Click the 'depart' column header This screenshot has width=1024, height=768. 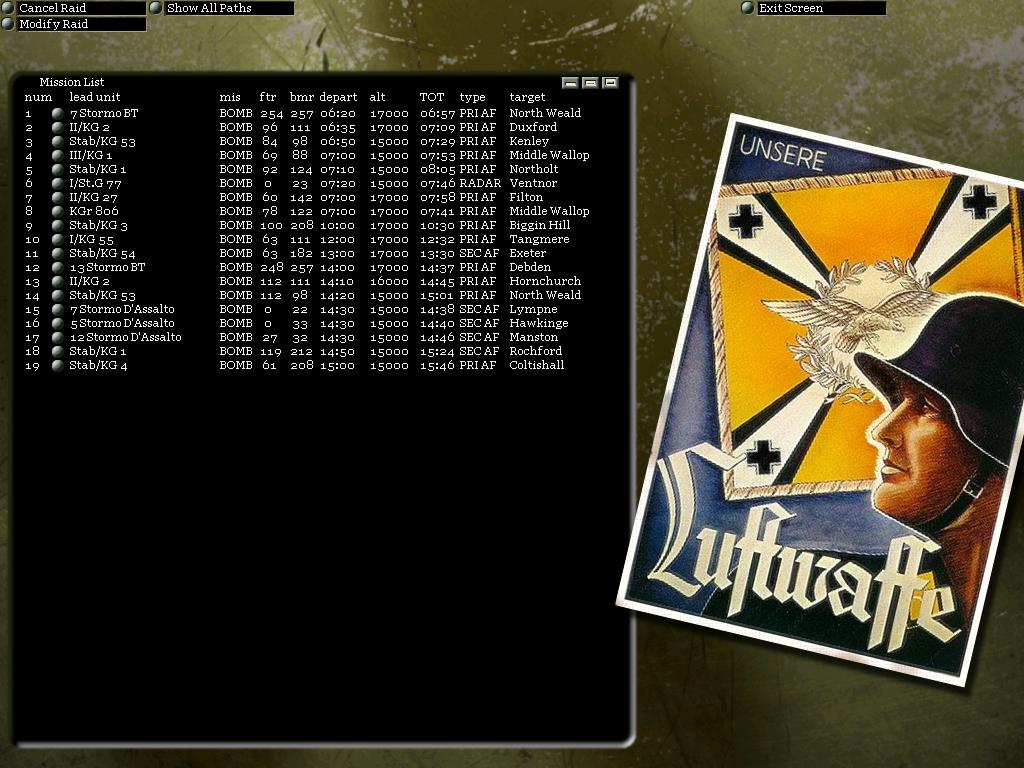coord(338,97)
